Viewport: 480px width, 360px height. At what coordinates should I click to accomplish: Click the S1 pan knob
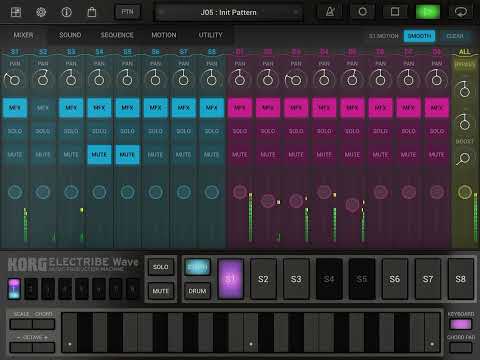[13, 79]
